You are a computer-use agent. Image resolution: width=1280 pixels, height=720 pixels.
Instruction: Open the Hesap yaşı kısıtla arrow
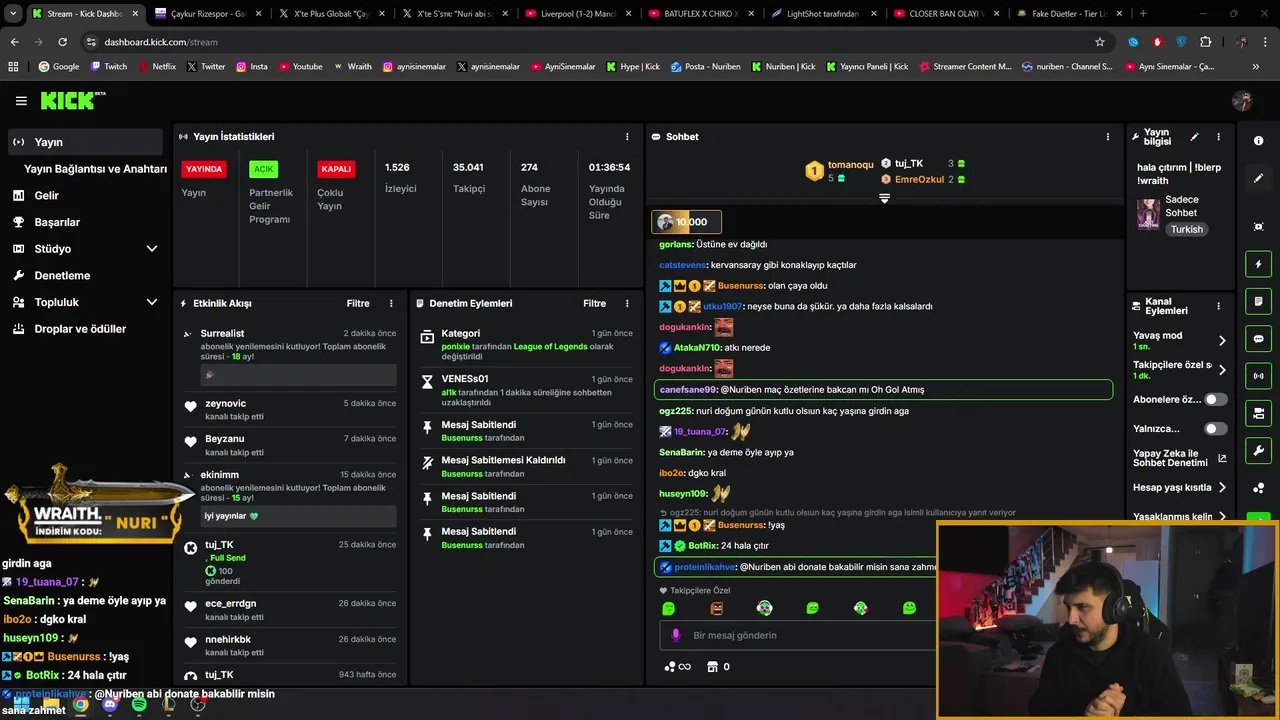tap(1222, 488)
